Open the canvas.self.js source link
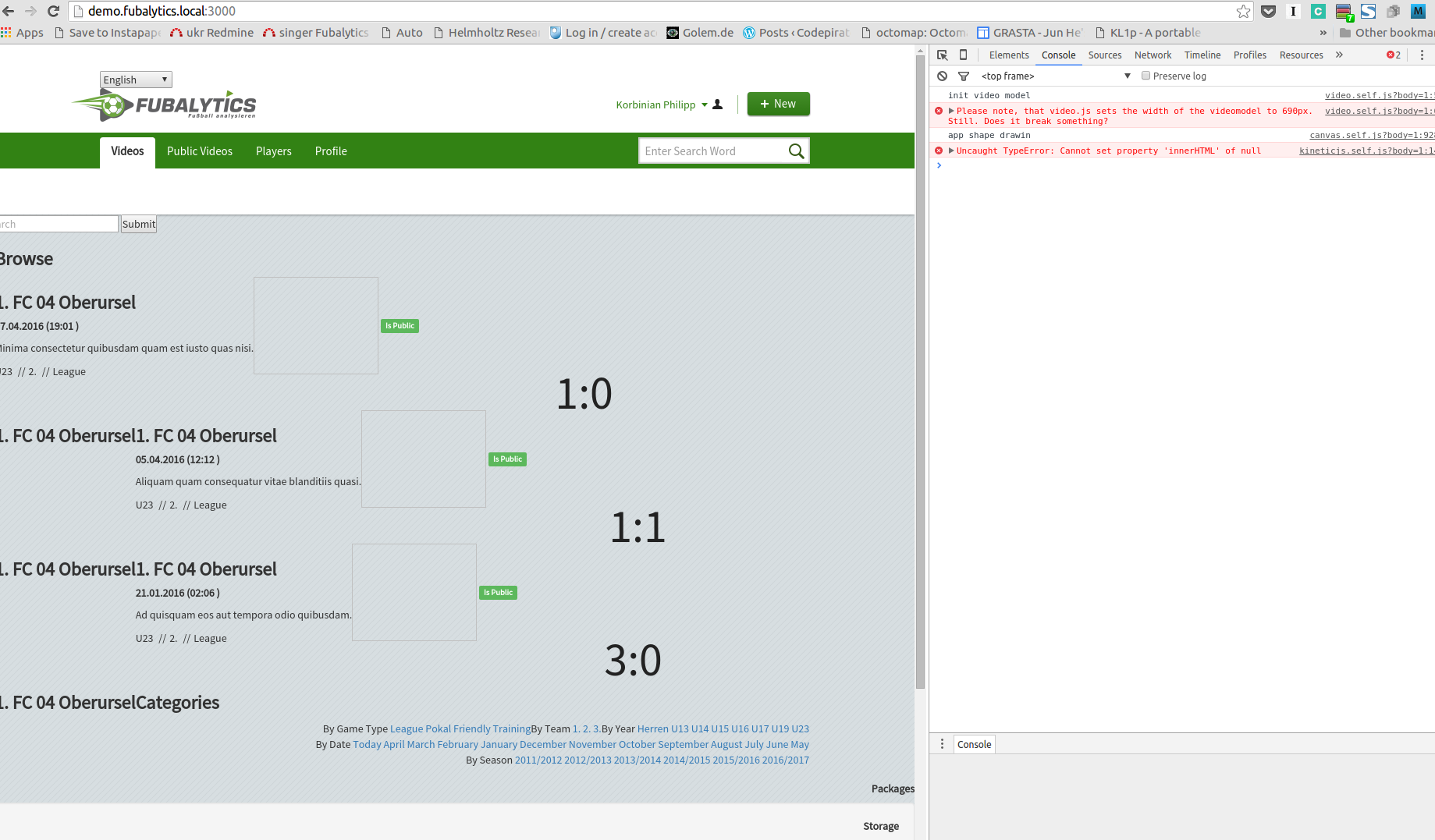The width and height of the screenshot is (1435, 840). coord(1372,135)
